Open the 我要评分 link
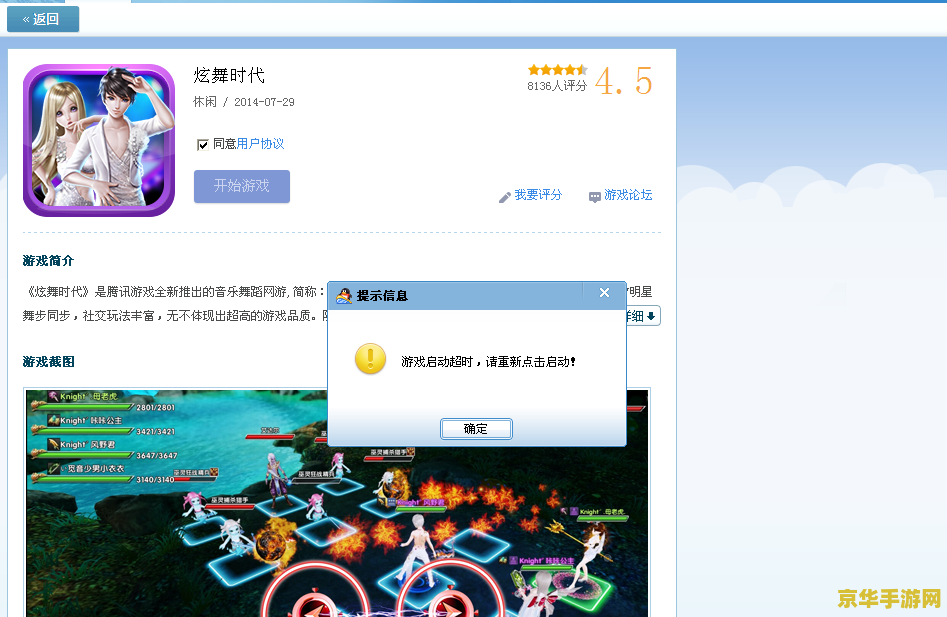947x617 pixels. 538,195
